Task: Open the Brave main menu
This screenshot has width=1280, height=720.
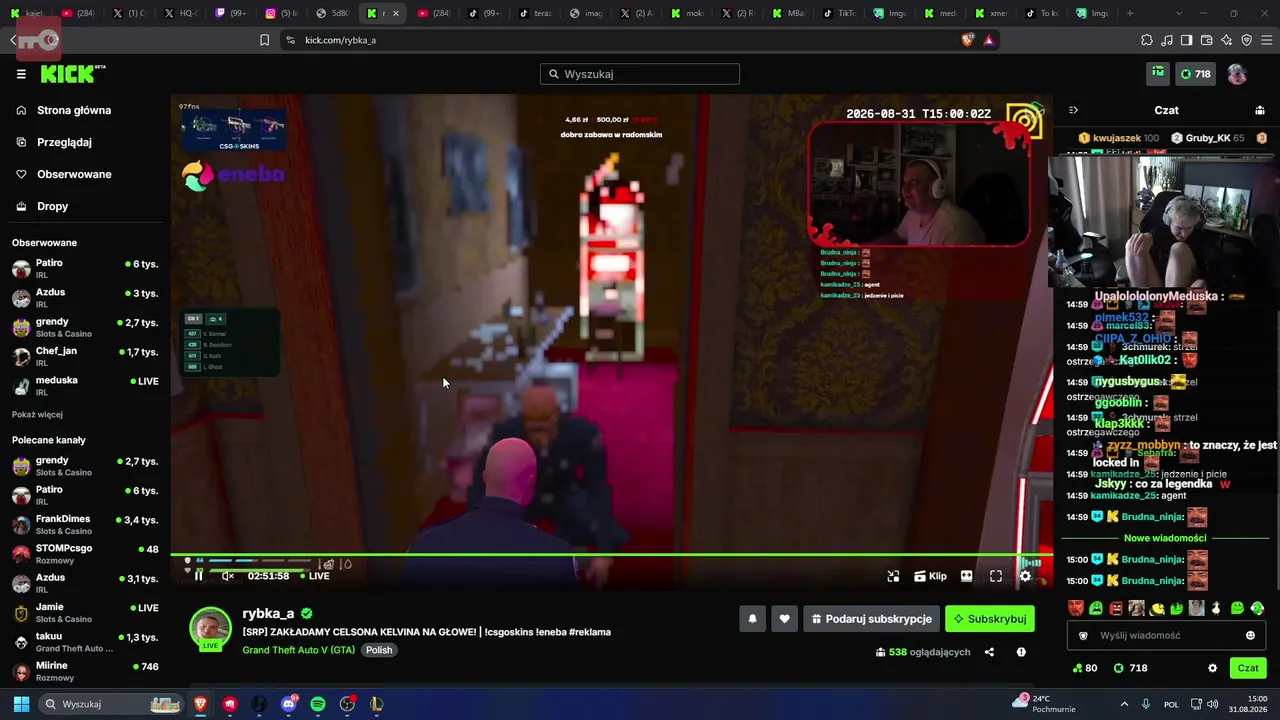Action: pyautogui.click(x=1267, y=40)
